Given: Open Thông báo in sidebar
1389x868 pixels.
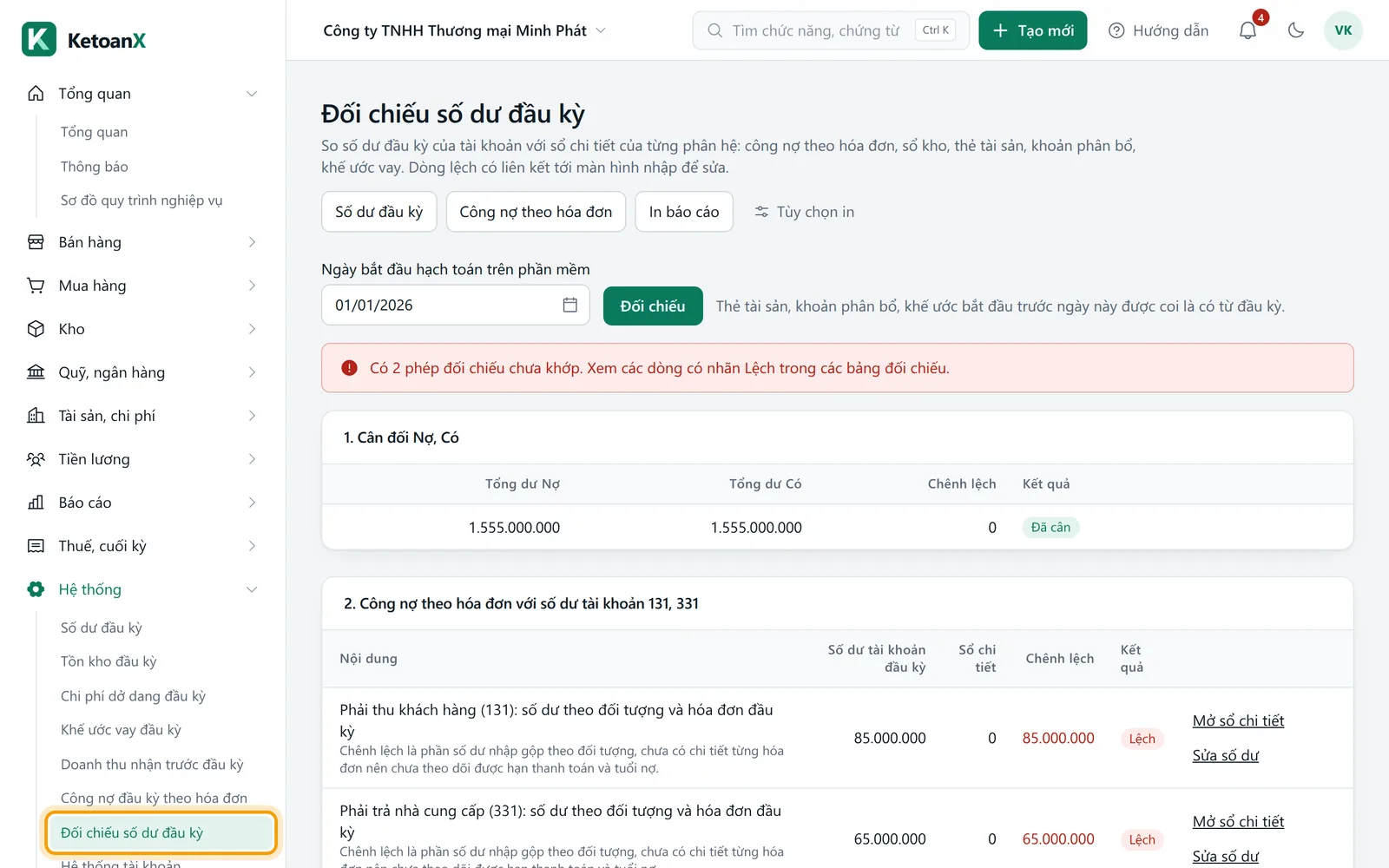Looking at the screenshot, I should (95, 167).
